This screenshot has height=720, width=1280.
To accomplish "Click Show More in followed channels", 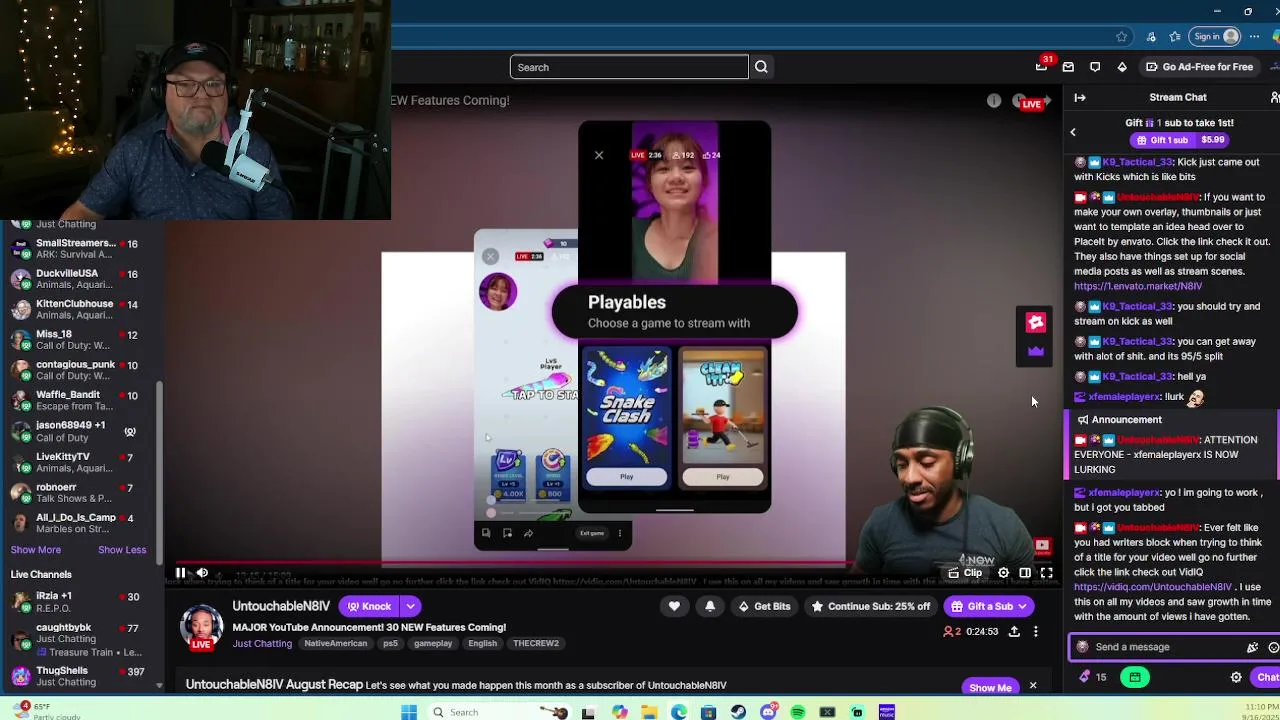I will tap(36, 549).
